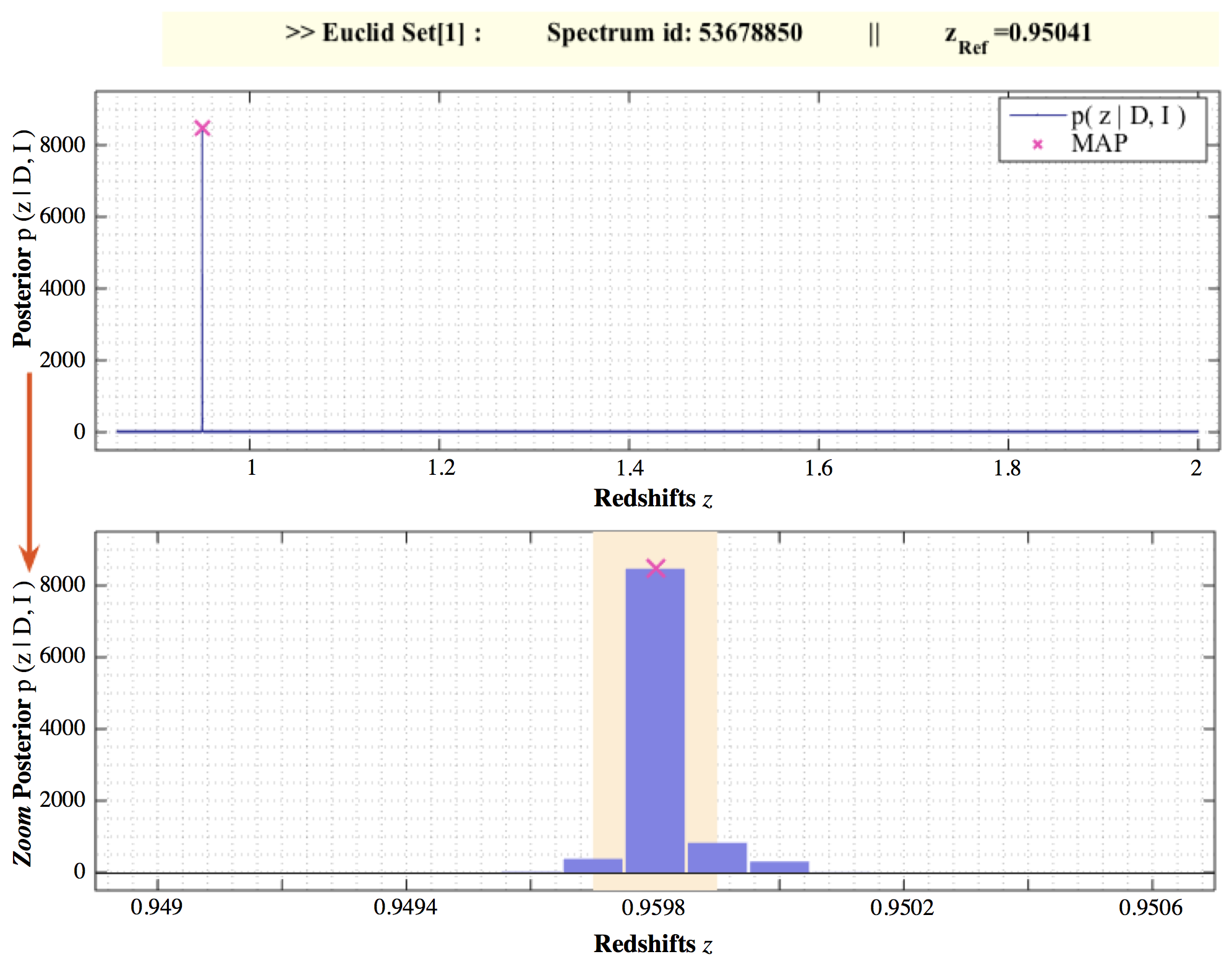Click x tick label '1.8' on top plot
The width and height of the screenshot is (1232, 962).
[x=1007, y=468]
